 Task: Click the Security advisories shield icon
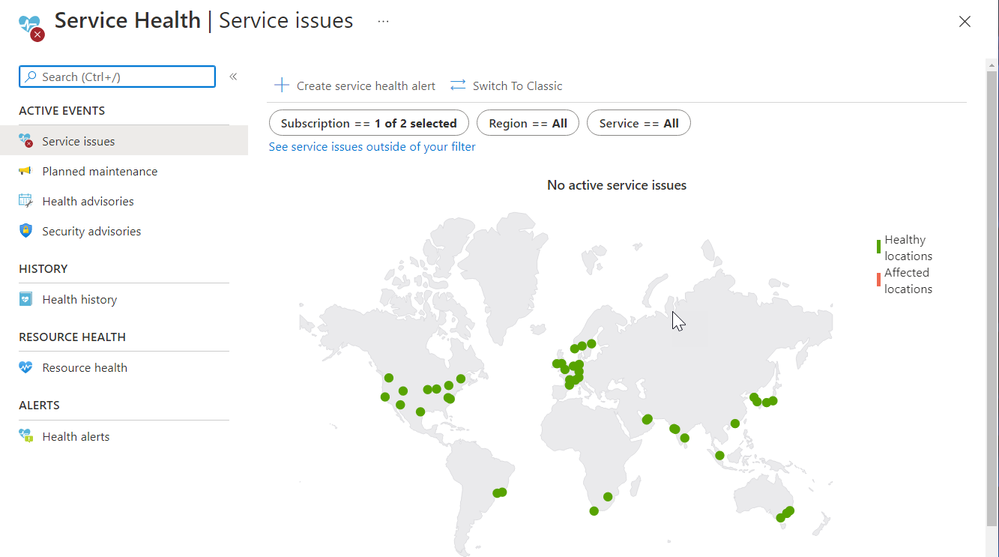25,231
